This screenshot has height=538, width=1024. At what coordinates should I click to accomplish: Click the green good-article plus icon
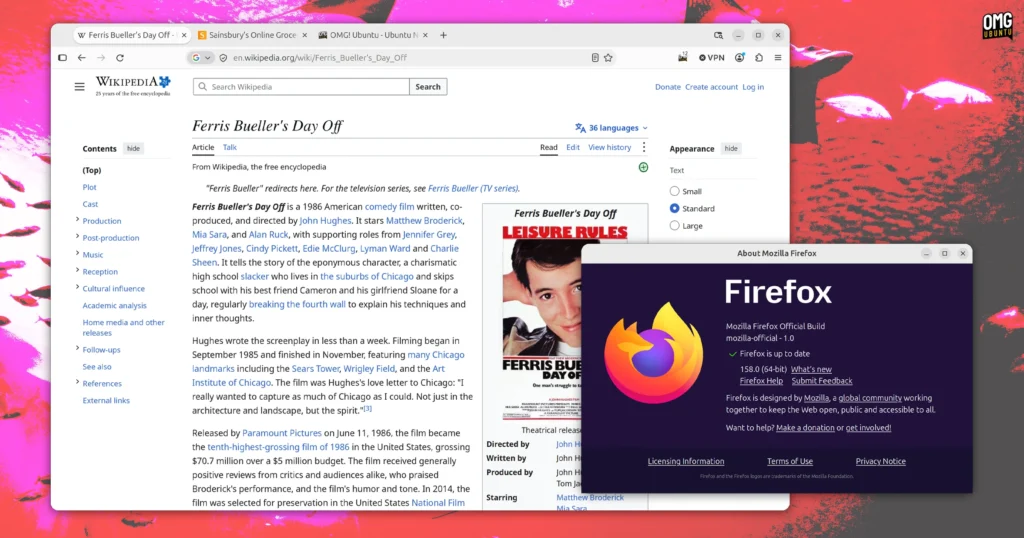click(643, 167)
